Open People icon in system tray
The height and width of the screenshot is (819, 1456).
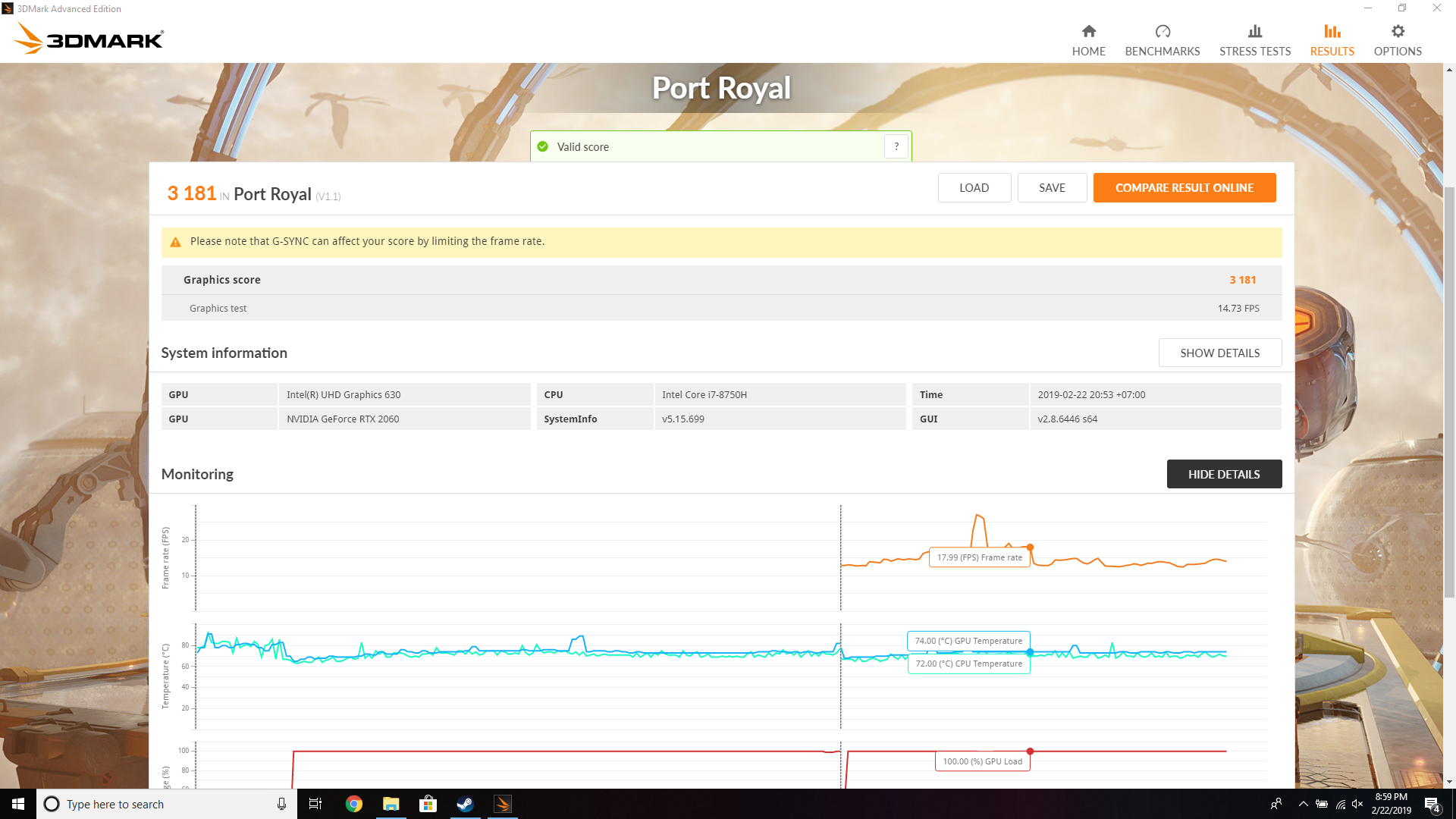click(x=1276, y=804)
